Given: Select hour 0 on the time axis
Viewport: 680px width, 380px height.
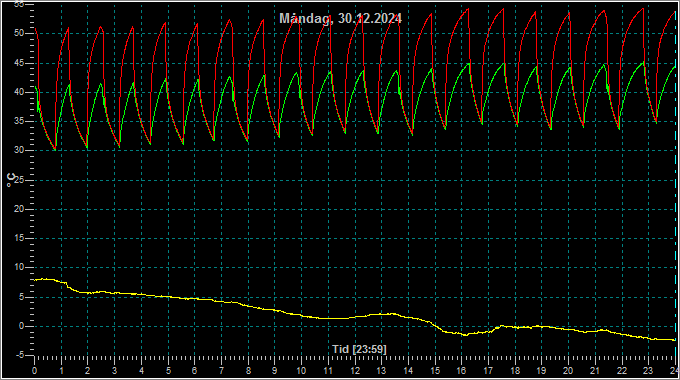Looking at the screenshot, I should (x=35, y=371).
